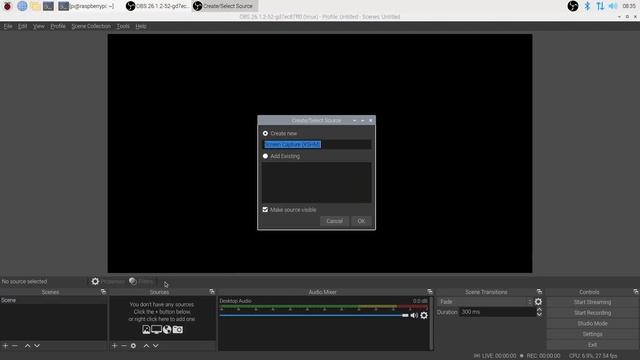Open the Bluetooth tray menu
The height and width of the screenshot is (360, 640).
click(587, 6)
